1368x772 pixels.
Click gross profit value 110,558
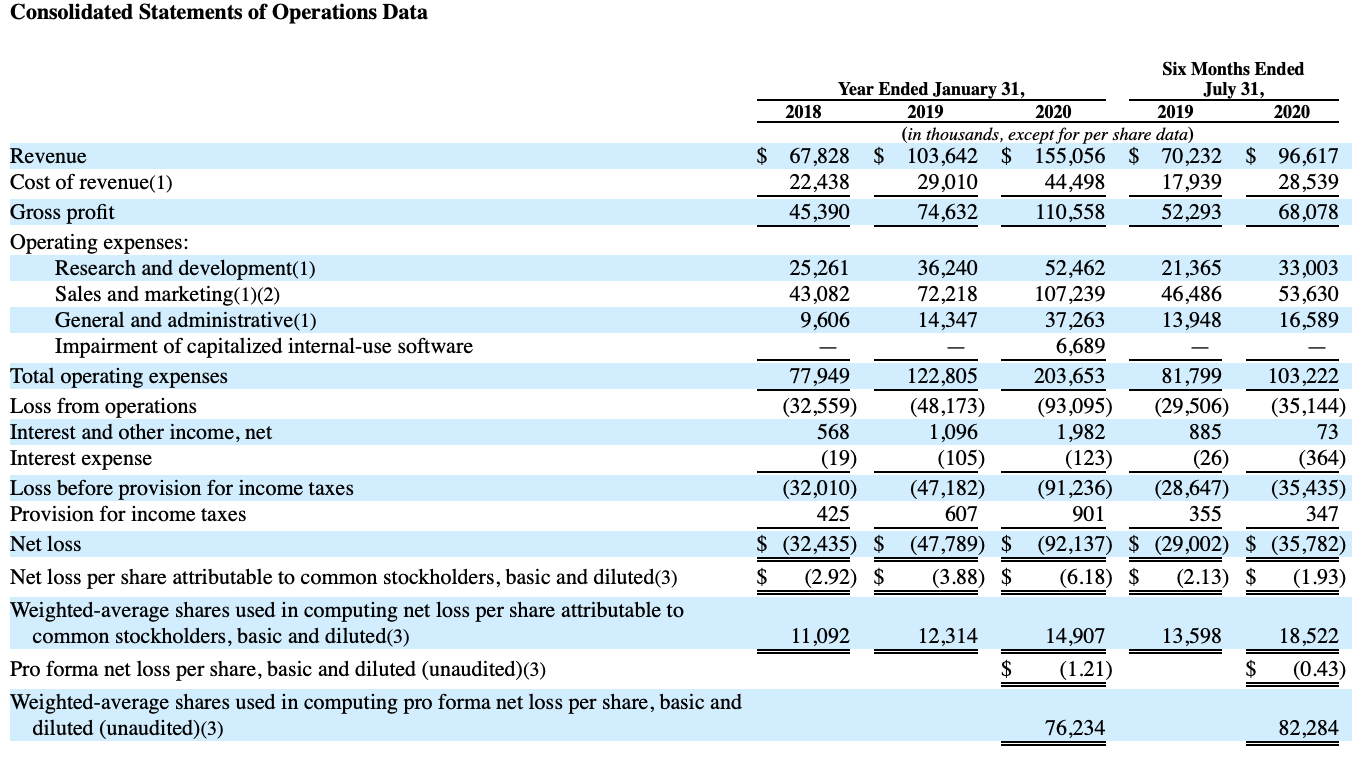(1070, 212)
